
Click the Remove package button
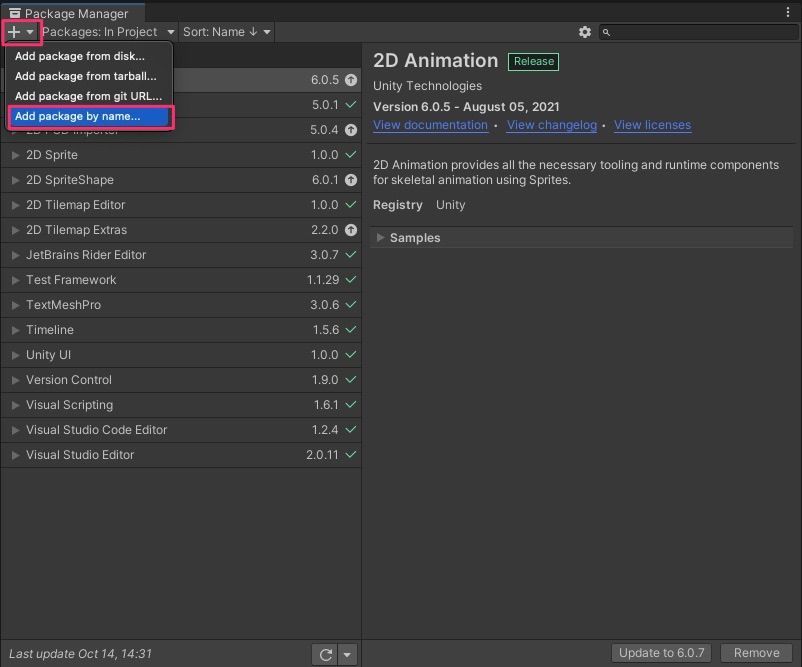click(756, 653)
